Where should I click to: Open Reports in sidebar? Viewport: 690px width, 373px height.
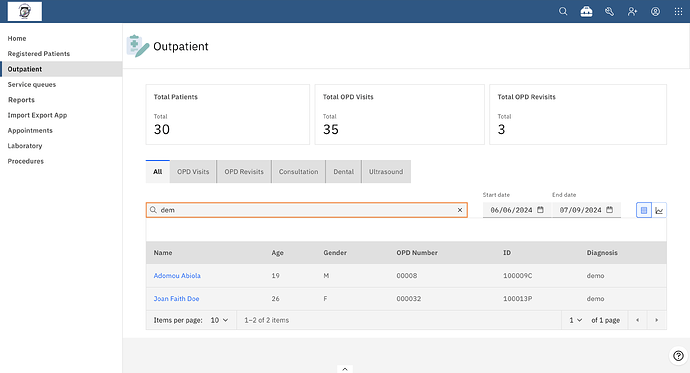(x=61, y=100)
